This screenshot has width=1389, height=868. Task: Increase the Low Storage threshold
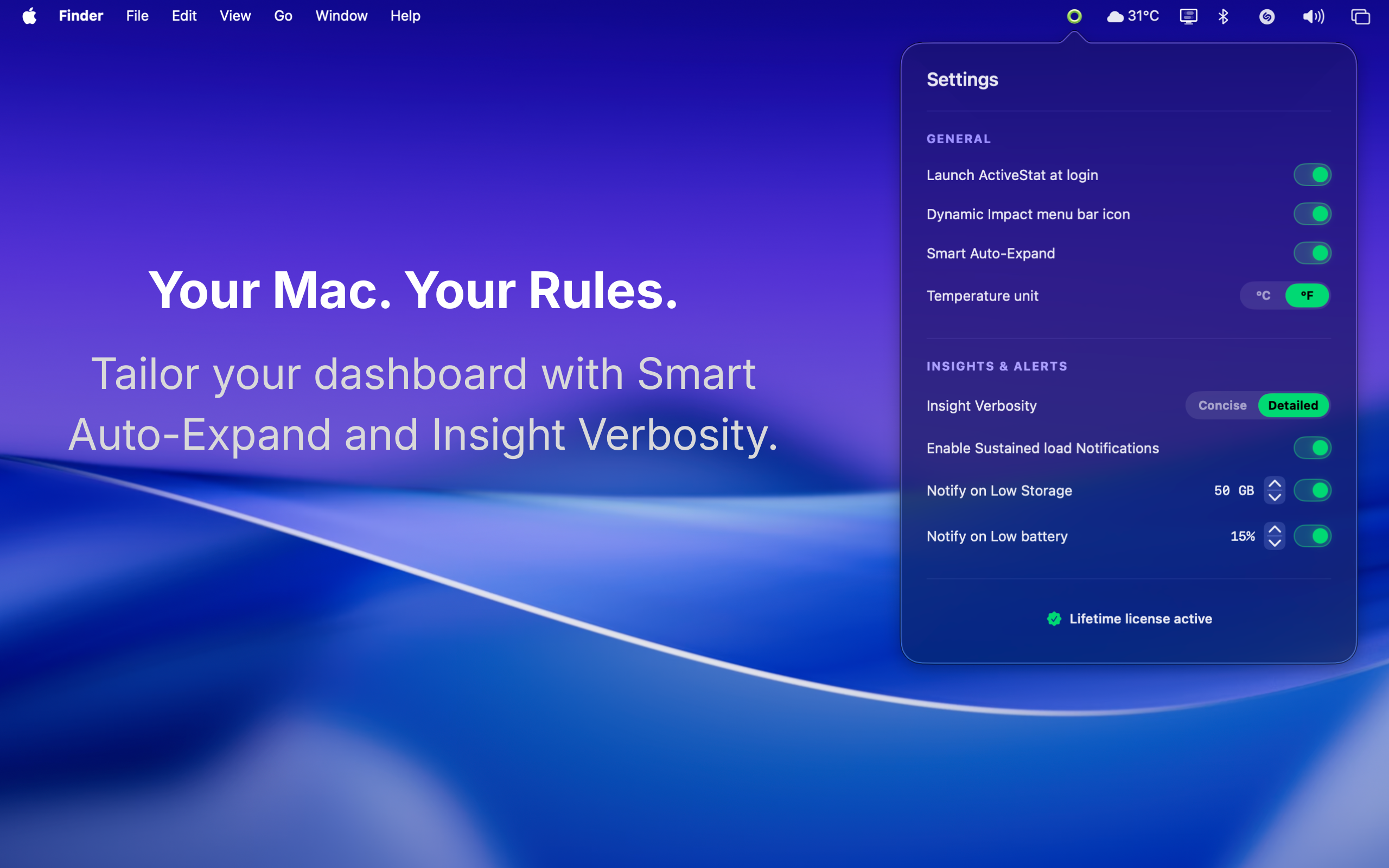click(1275, 483)
